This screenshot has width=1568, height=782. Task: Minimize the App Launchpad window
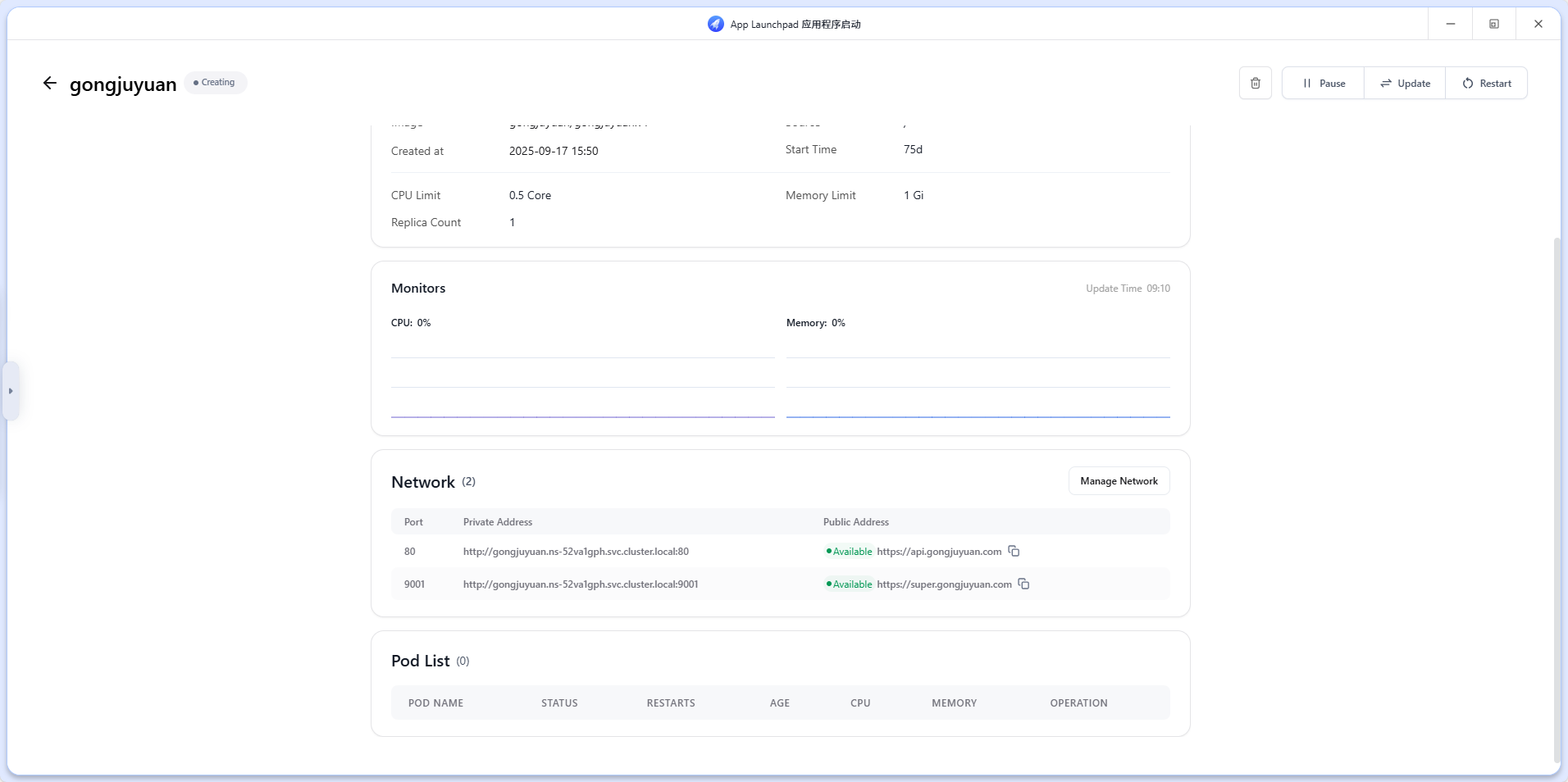click(x=1450, y=24)
